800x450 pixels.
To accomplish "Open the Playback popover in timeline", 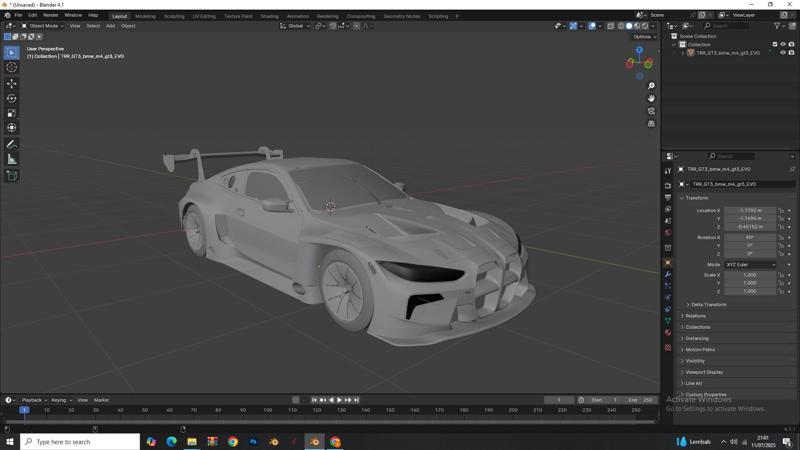I will tap(34, 400).
